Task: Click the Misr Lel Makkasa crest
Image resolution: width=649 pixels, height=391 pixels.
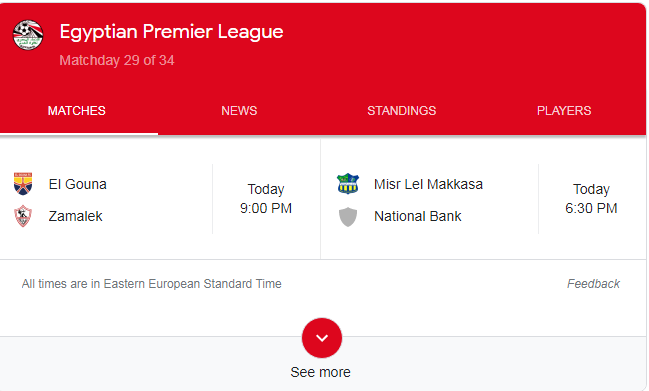Action: 348,184
